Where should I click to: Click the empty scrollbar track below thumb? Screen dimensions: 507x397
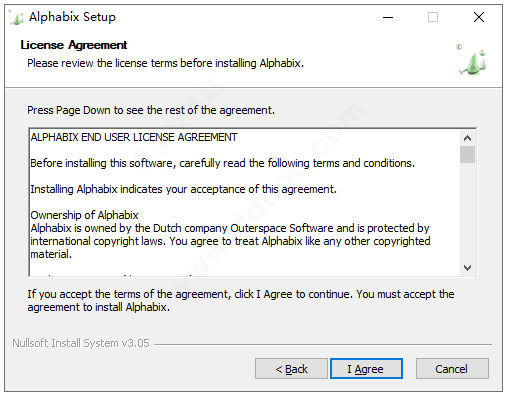tap(467, 212)
